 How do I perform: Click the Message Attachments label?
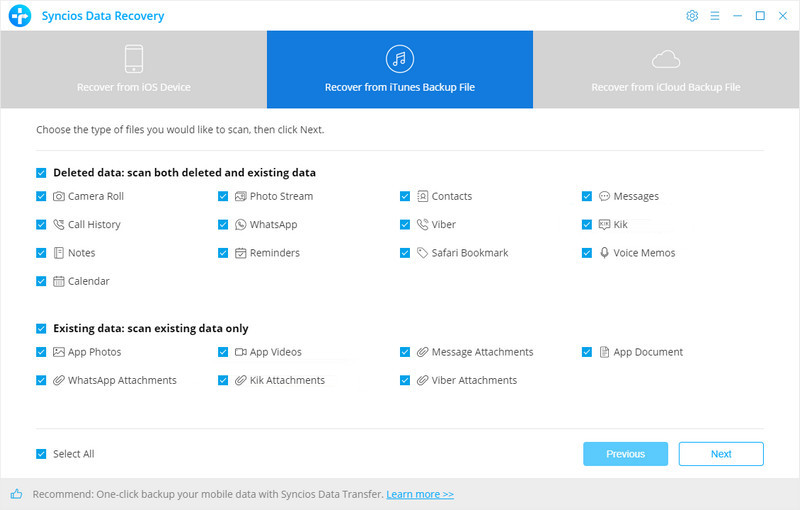point(482,352)
